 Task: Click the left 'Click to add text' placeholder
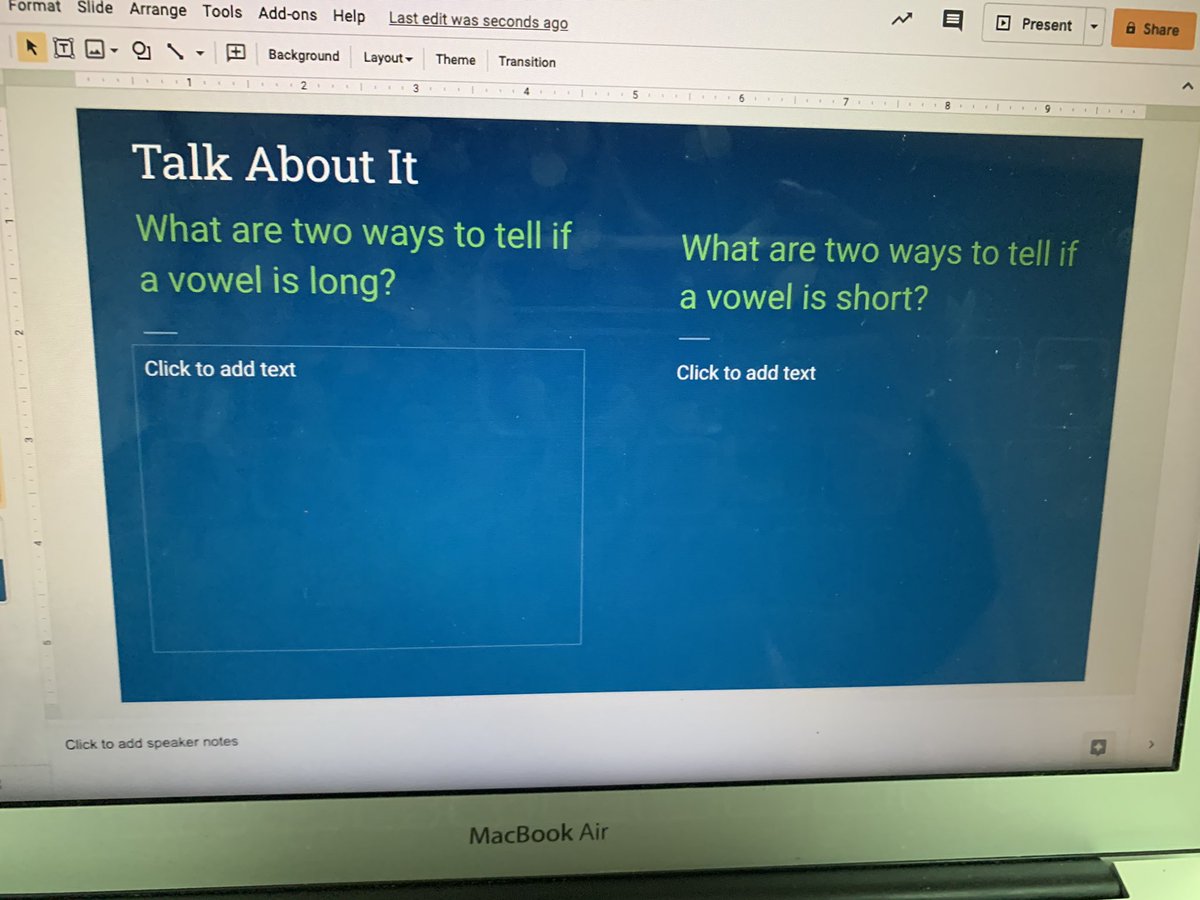click(220, 369)
